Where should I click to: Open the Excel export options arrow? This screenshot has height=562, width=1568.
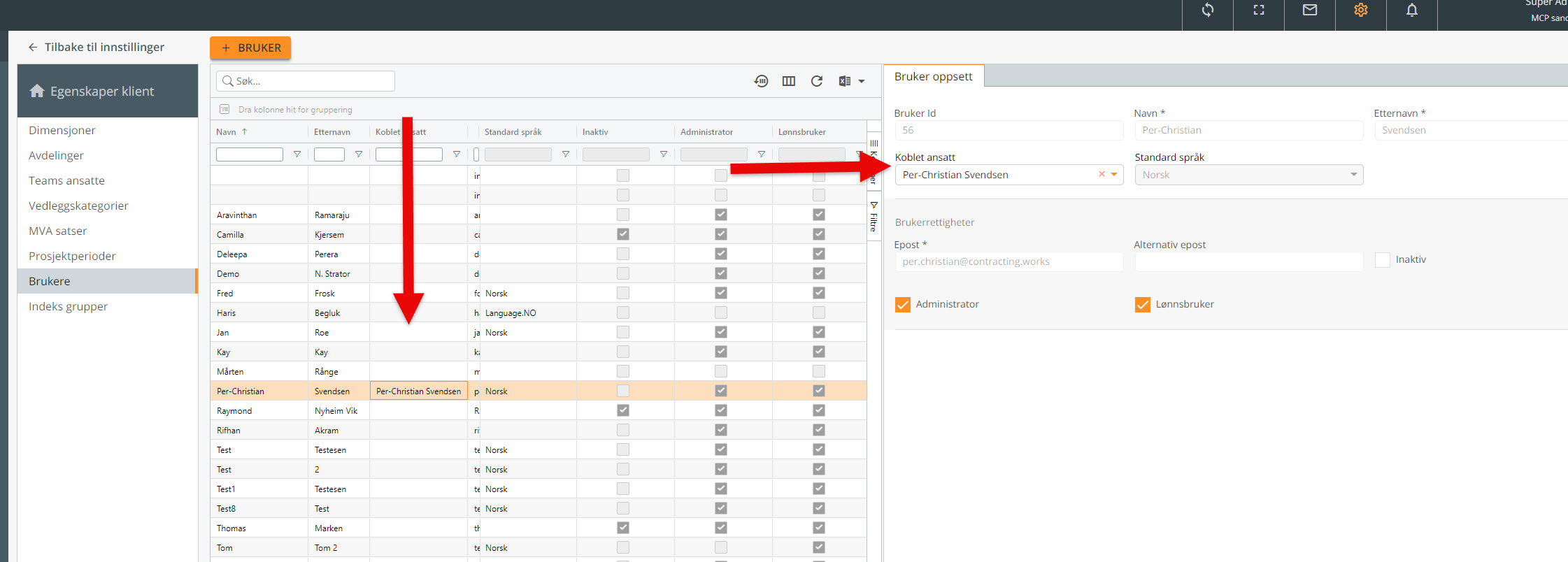[862, 82]
